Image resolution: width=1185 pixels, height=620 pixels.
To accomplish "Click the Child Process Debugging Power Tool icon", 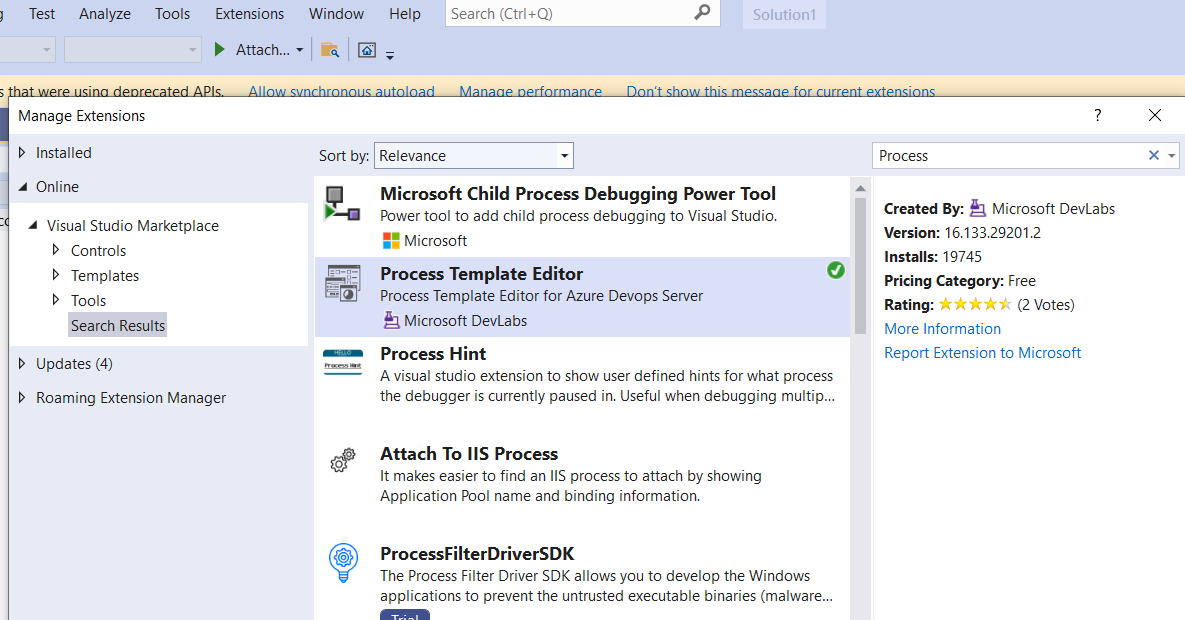I will pos(342,204).
